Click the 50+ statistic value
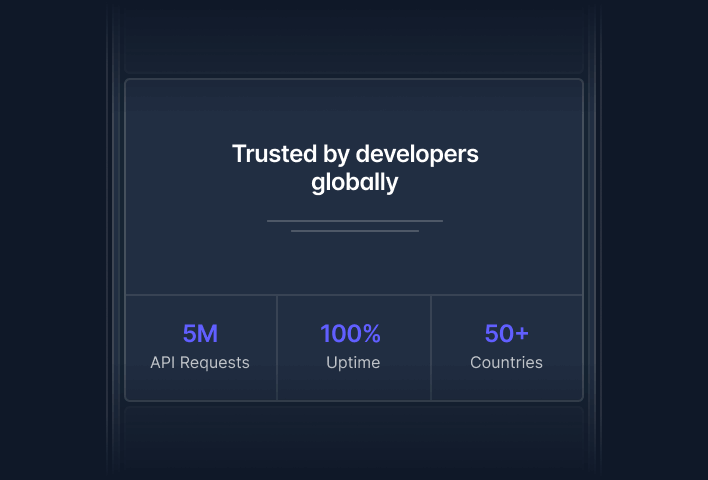This screenshot has width=708, height=480. coord(506,334)
